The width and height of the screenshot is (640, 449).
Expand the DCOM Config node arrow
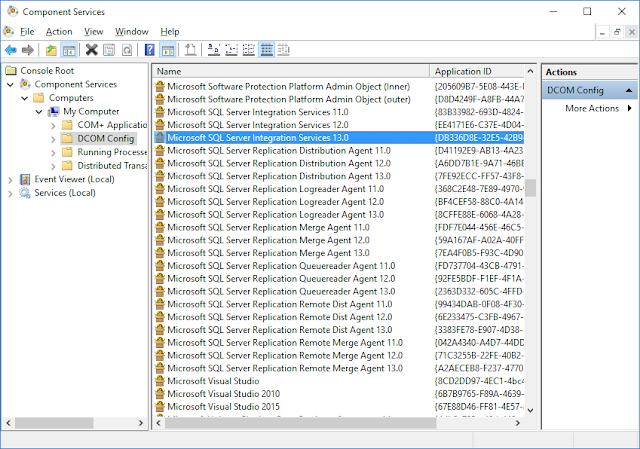point(53,139)
